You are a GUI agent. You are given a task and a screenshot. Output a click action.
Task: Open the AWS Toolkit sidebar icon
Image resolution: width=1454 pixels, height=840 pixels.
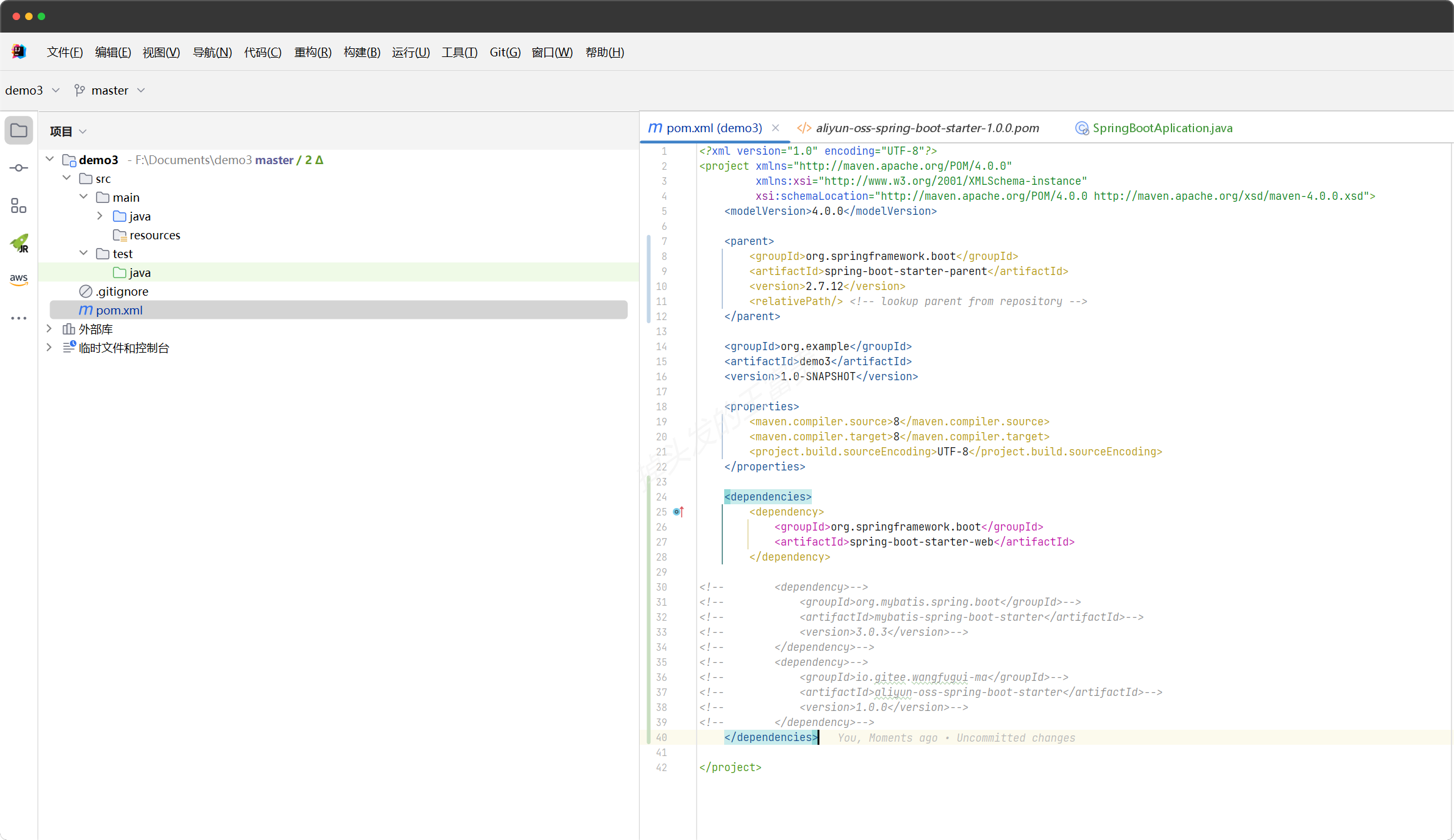pyautogui.click(x=19, y=279)
